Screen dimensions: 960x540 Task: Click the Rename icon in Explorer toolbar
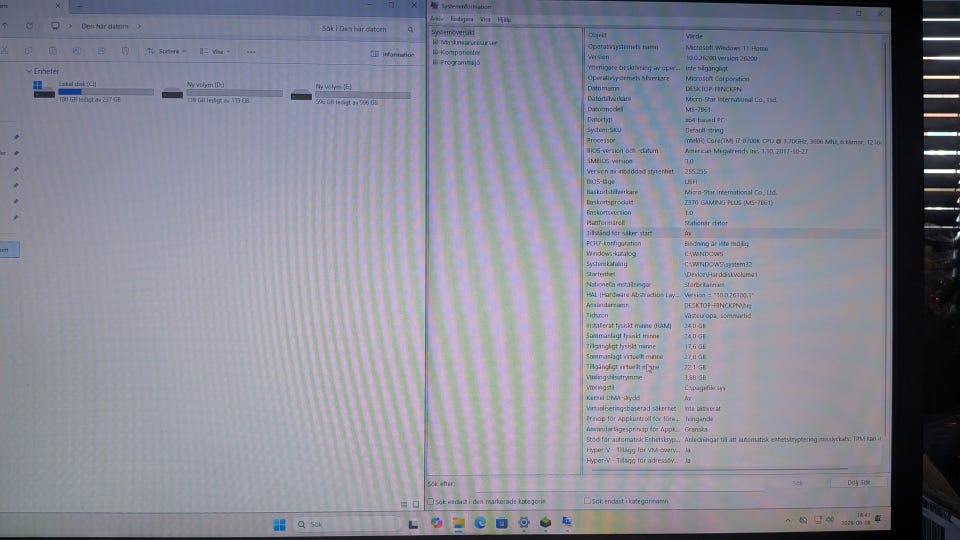pyautogui.click(x=77, y=51)
